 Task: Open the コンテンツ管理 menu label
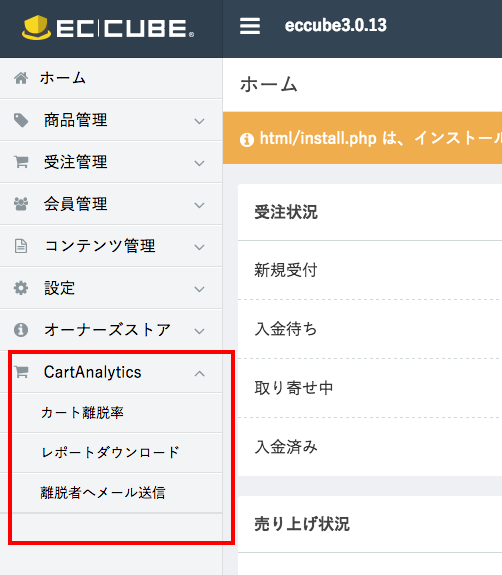[x=100, y=246]
